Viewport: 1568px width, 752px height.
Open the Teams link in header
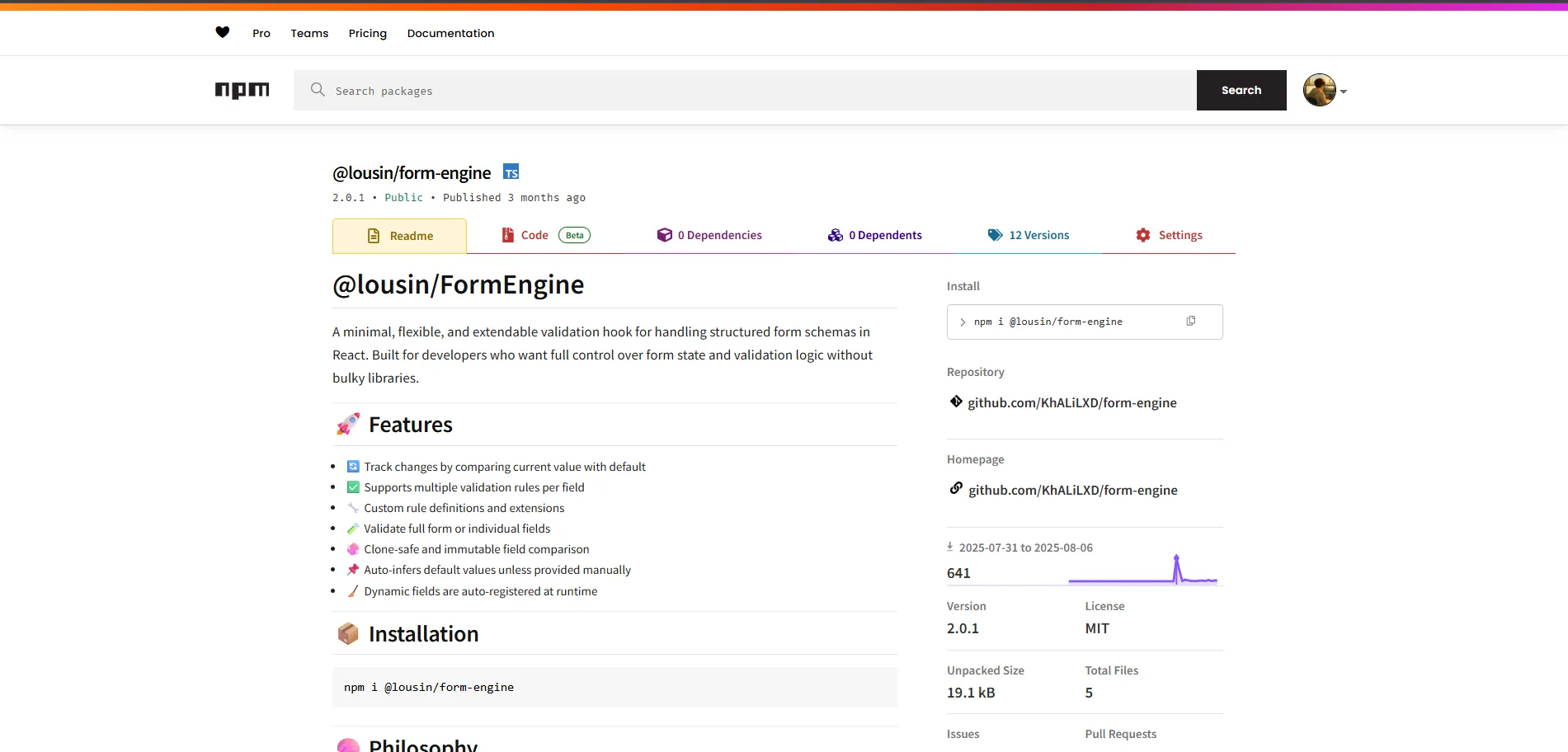(309, 33)
